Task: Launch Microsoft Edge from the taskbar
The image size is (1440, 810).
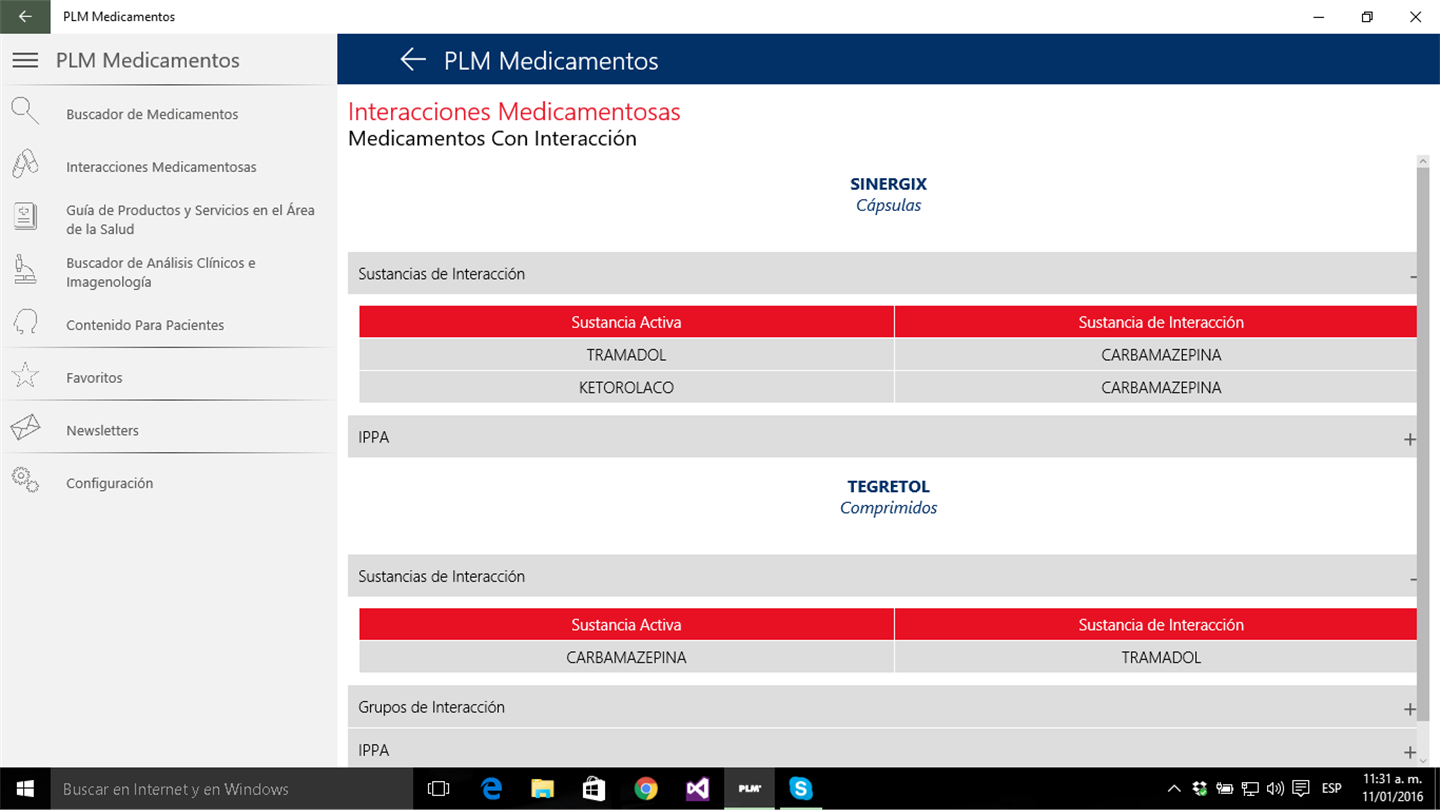Action: [x=490, y=789]
